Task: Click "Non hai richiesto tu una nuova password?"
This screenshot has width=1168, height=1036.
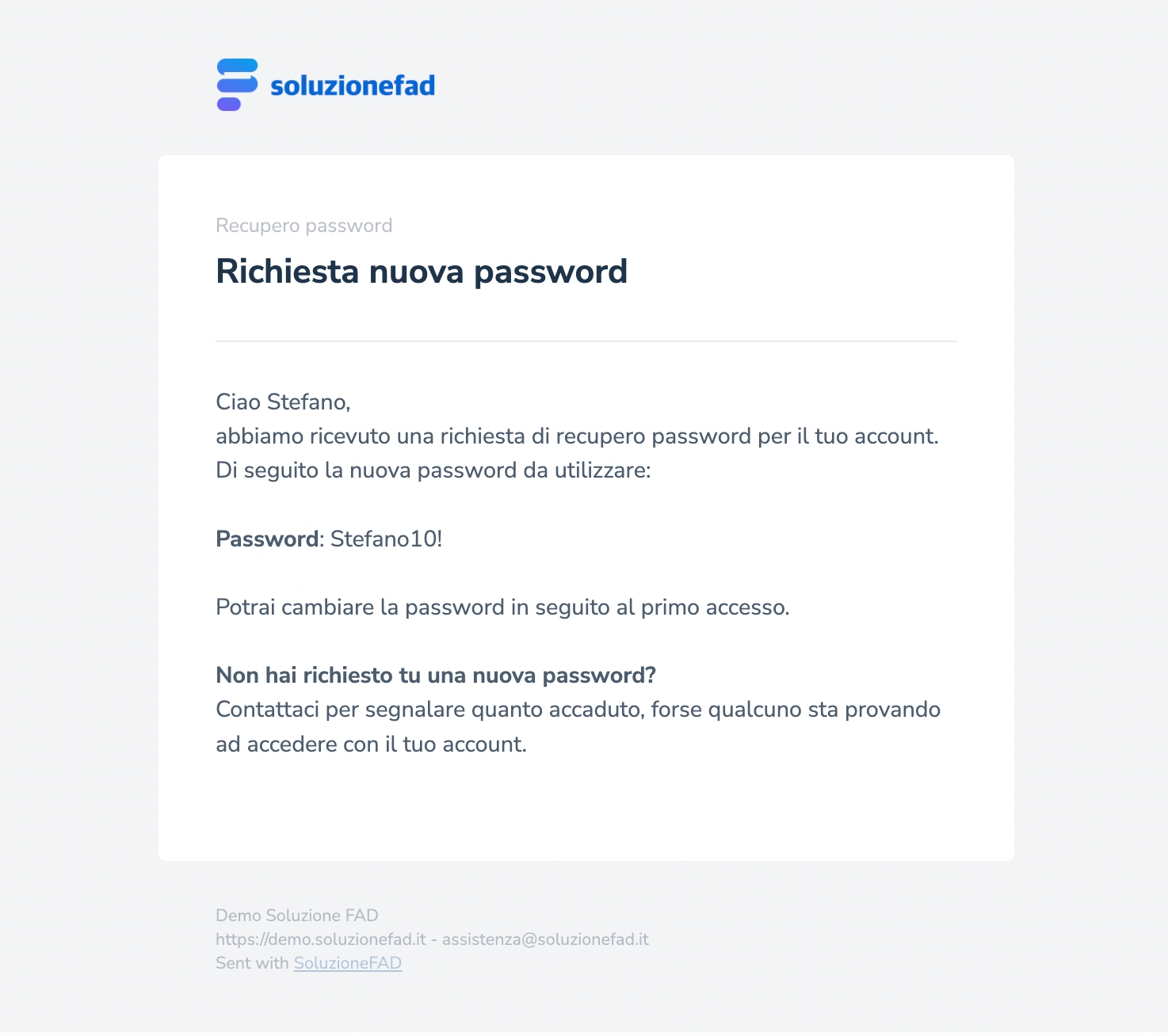Action: pyautogui.click(x=436, y=676)
